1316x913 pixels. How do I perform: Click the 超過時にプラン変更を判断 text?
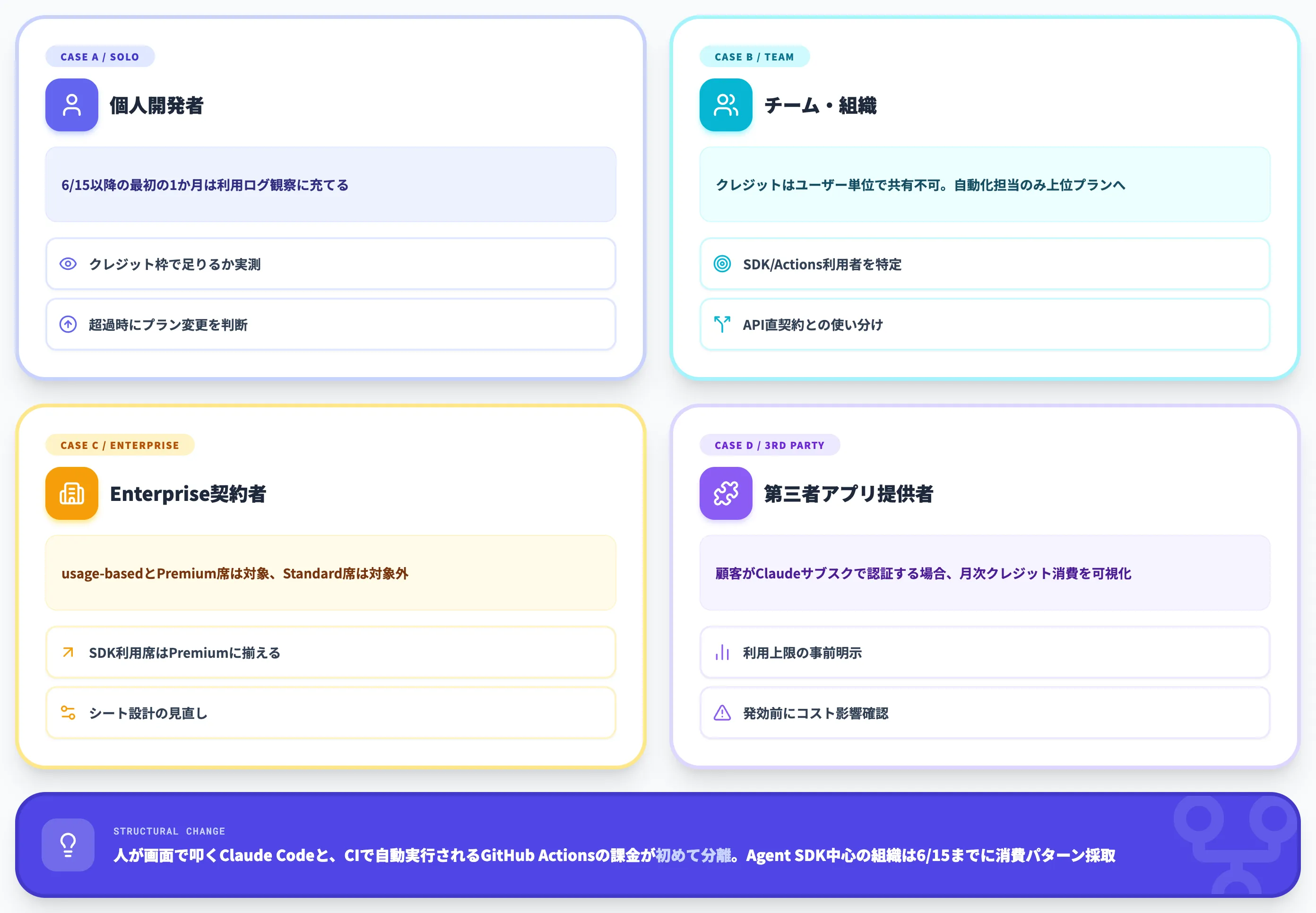tap(168, 325)
